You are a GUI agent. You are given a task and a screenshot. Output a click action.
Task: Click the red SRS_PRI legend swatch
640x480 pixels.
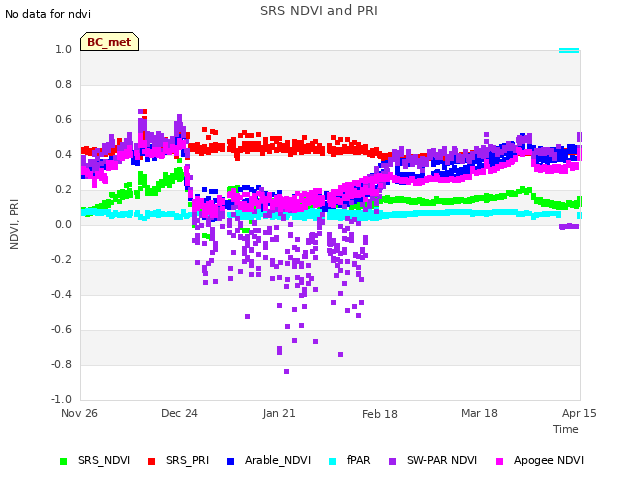(151, 461)
